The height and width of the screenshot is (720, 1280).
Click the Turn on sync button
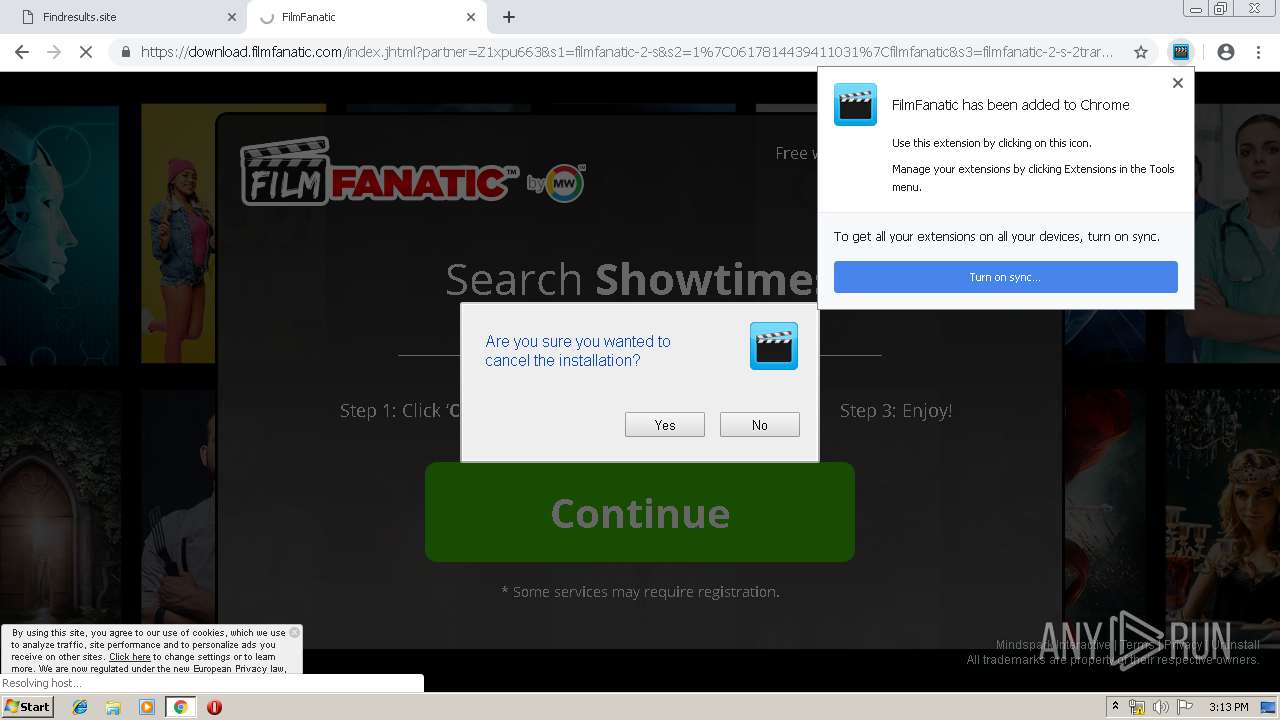(x=1006, y=277)
